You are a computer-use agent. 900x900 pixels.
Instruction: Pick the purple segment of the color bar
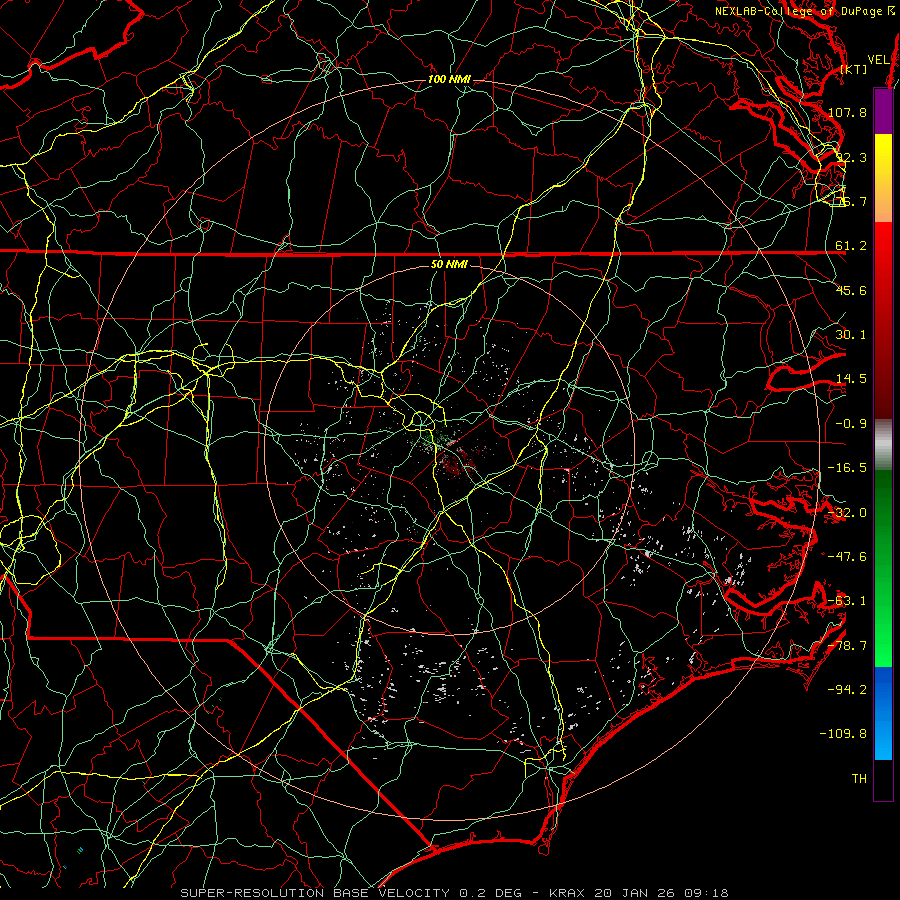pos(883,111)
